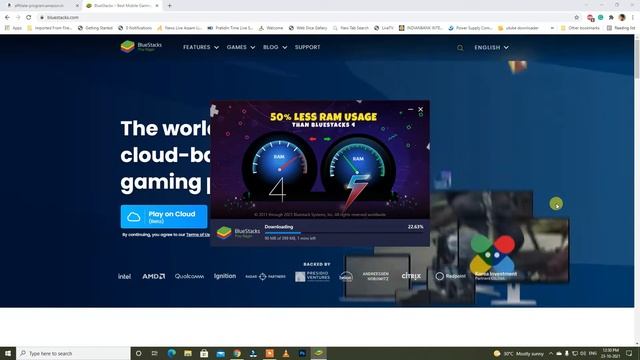Click the download progress bar in installer

[x=344, y=233]
